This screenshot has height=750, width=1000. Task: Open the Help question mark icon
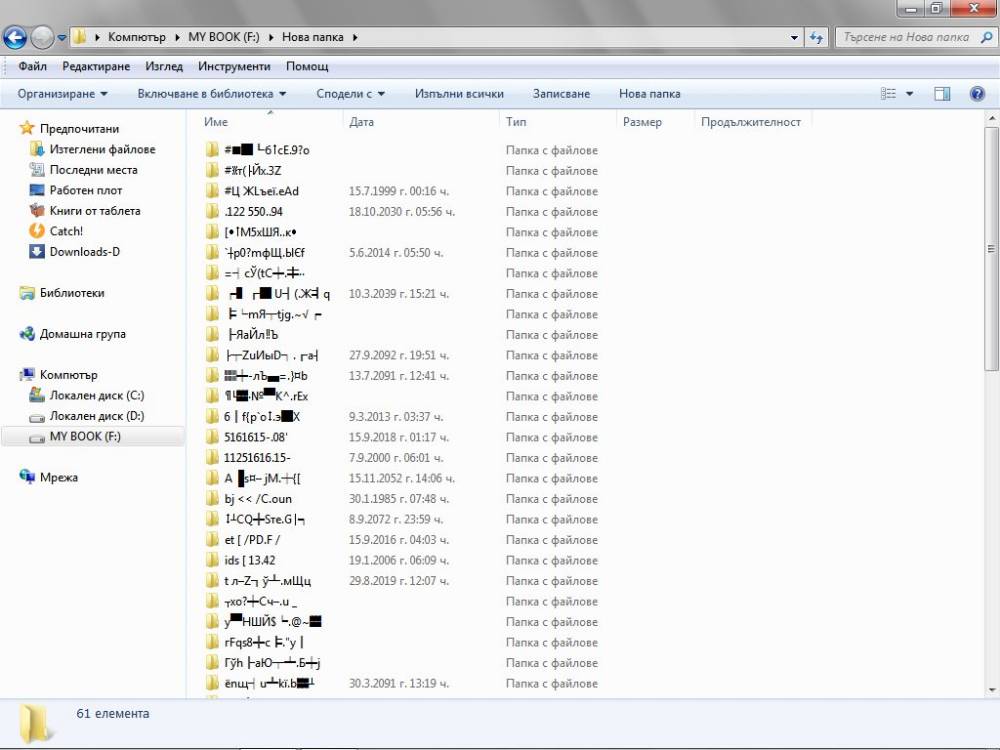click(x=976, y=94)
